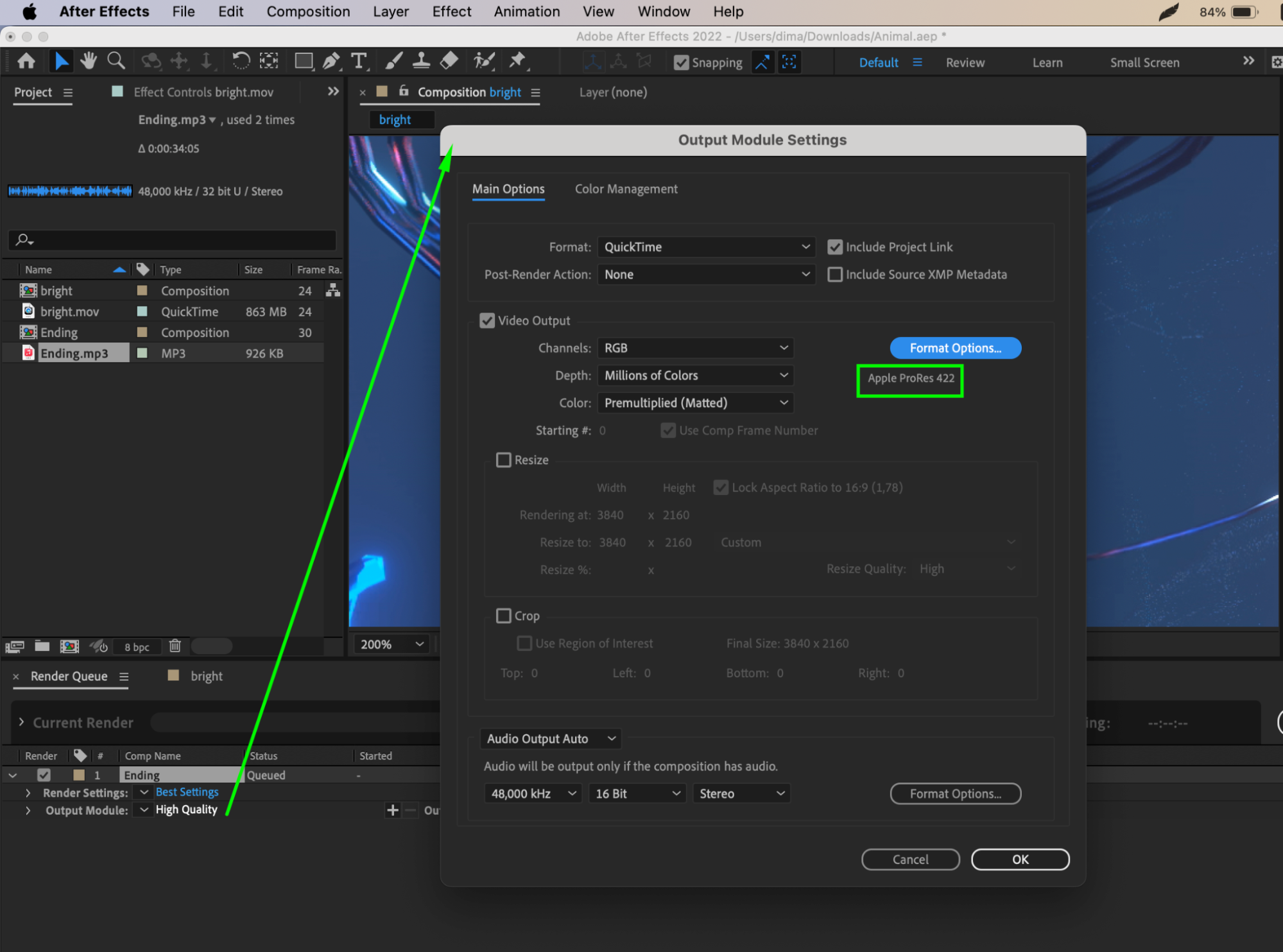Select the Rotation tool
Viewport: 1283px width, 952px height.
(x=241, y=61)
